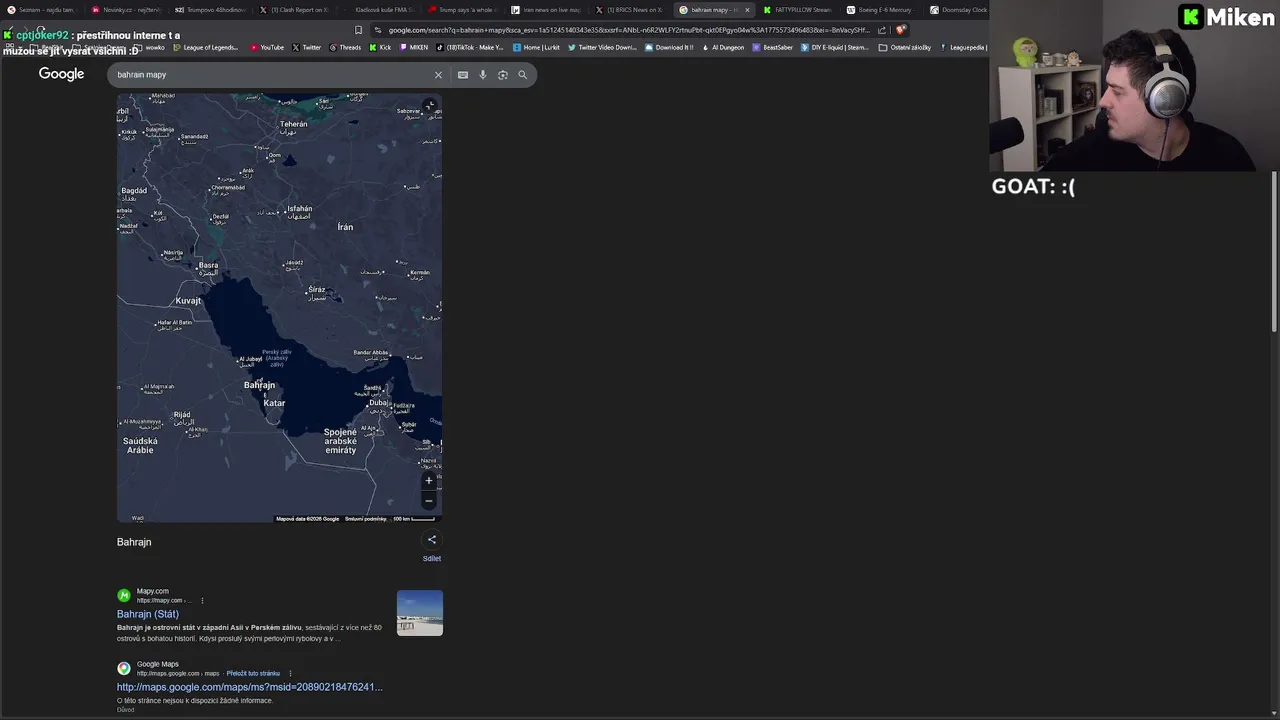The image size is (1280, 720).
Task: Open the Twitter bookmark
Action: pyautogui.click(x=306, y=47)
